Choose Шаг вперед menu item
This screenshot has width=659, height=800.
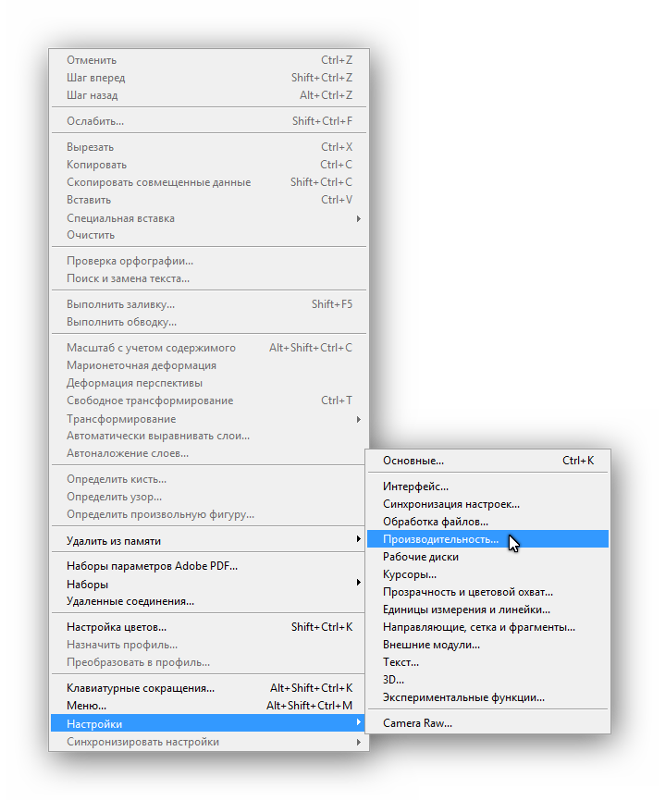[x=208, y=78]
